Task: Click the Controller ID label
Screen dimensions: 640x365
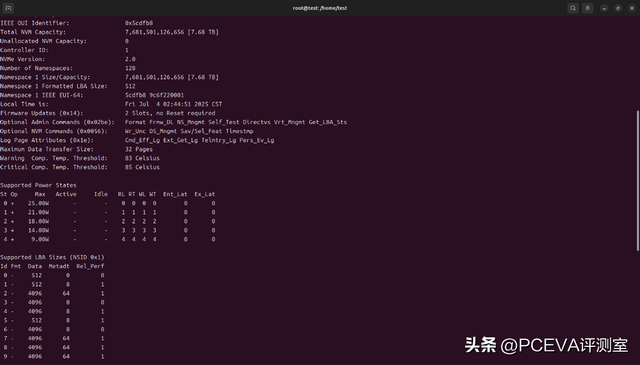Action: [24, 50]
